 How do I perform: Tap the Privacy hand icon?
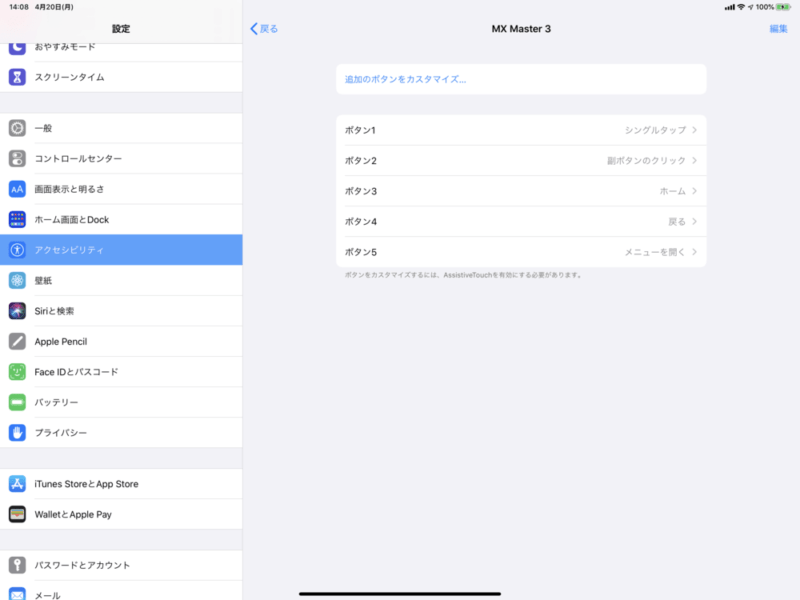(x=17, y=433)
